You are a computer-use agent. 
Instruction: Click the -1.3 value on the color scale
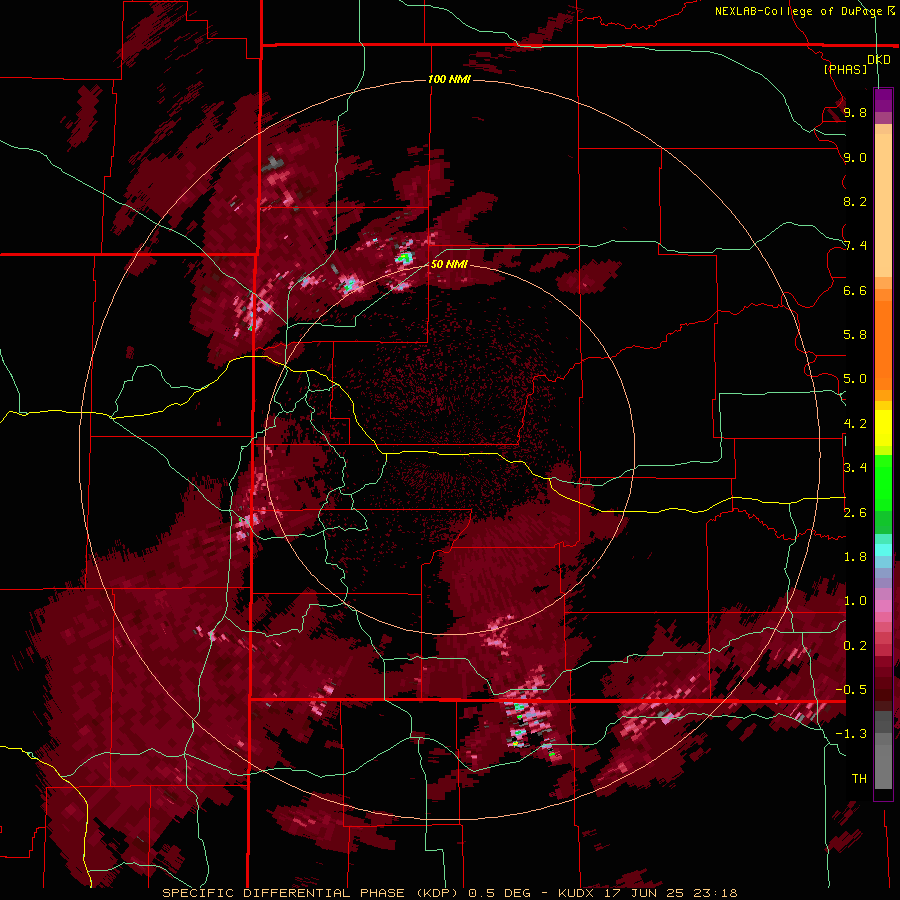point(851,734)
